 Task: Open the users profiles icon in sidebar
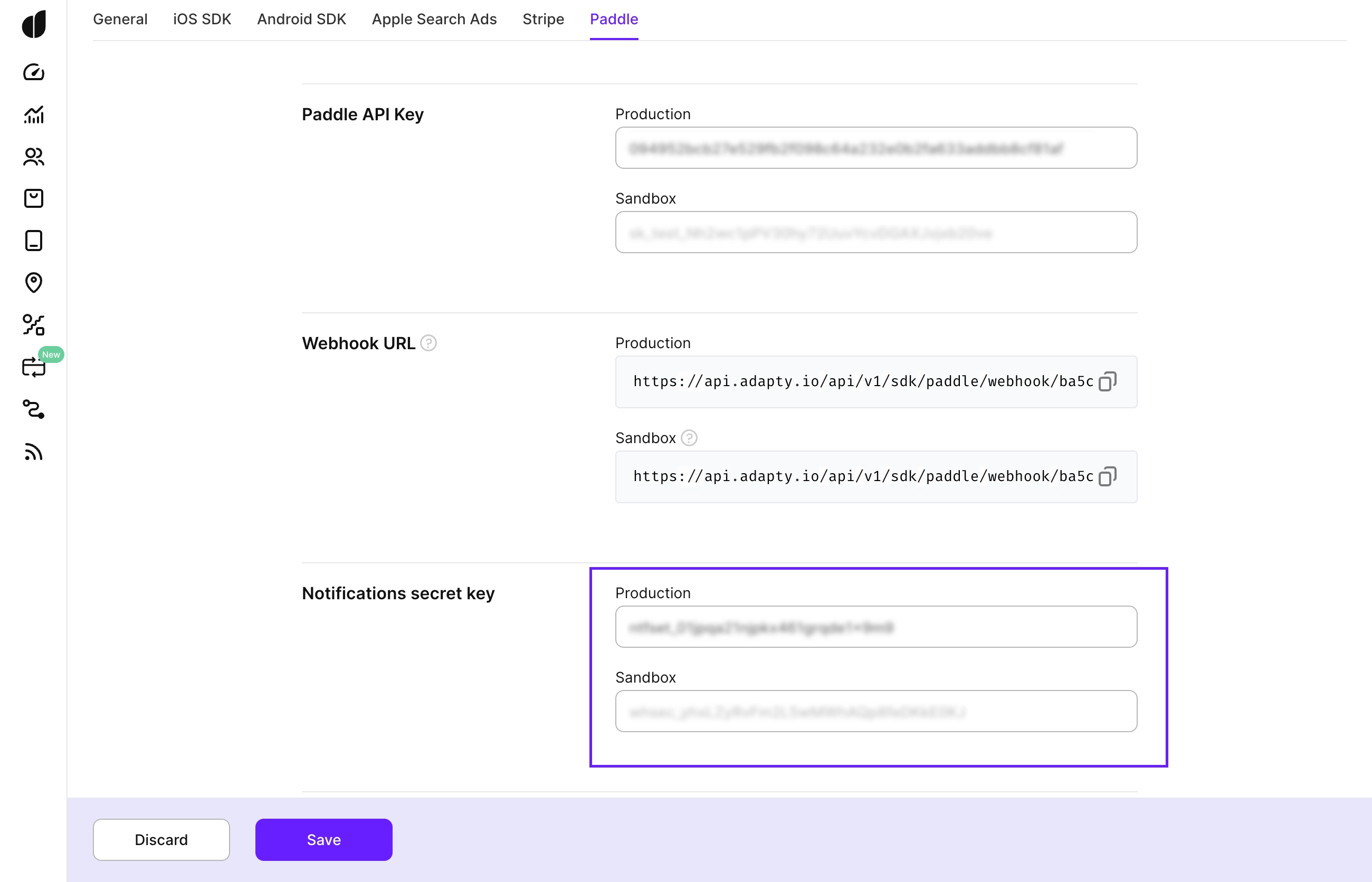point(34,156)
